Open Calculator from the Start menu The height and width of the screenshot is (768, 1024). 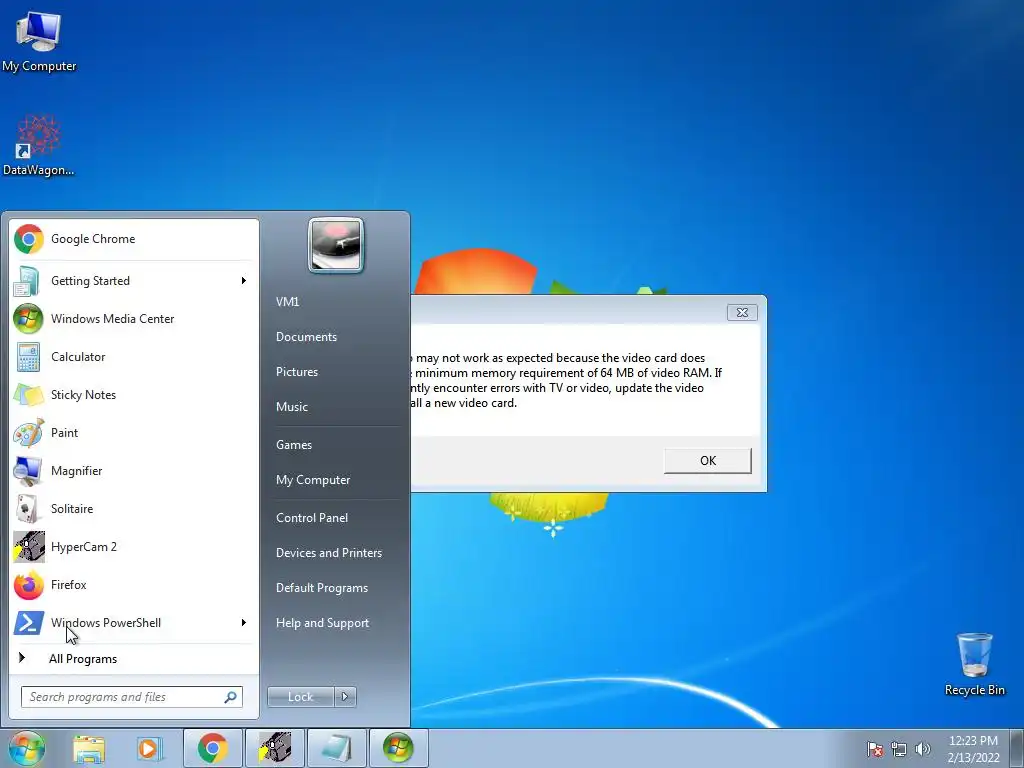click(x=134, y=357)
